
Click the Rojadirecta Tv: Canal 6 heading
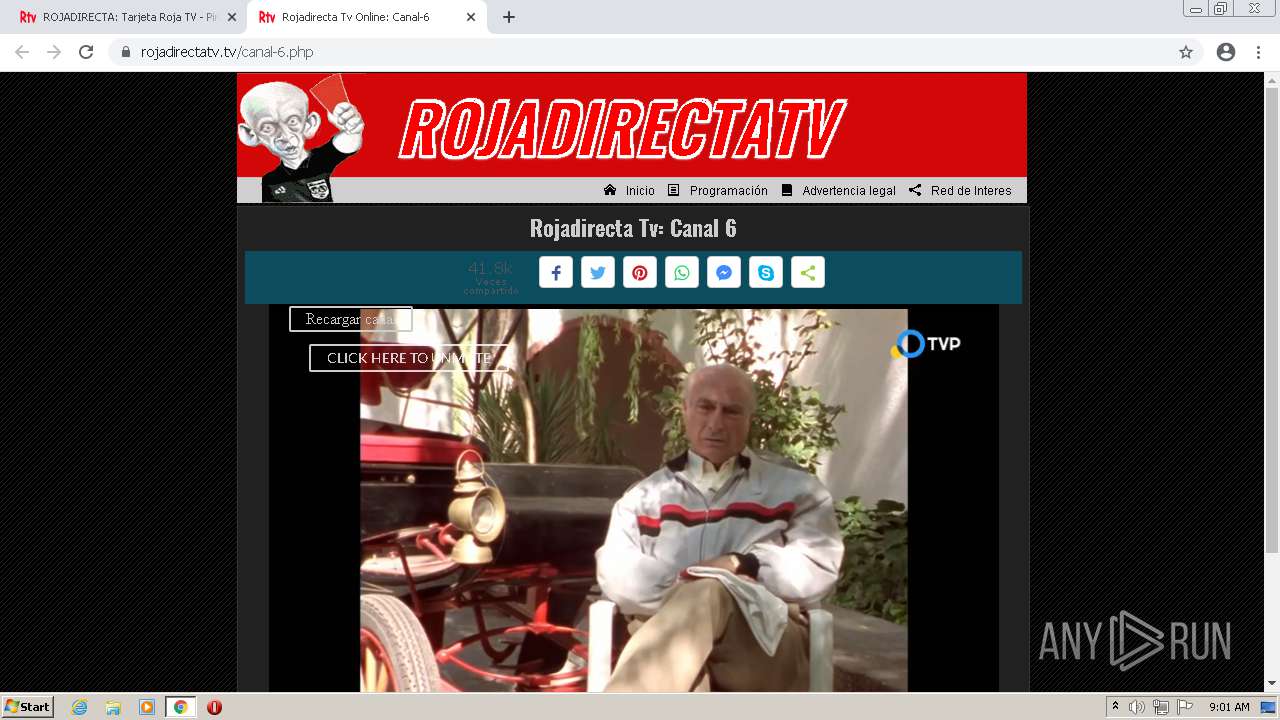633,228
